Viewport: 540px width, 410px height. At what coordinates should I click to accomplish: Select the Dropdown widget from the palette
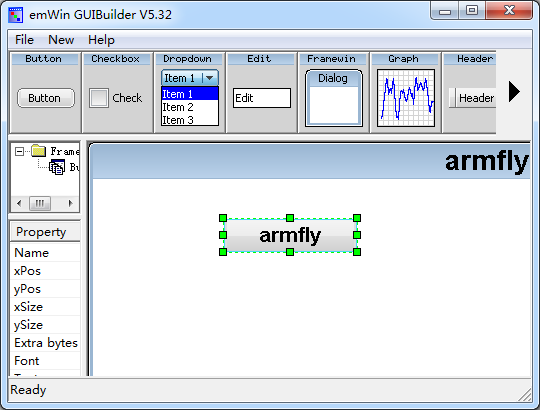click(x=189, y=93)
